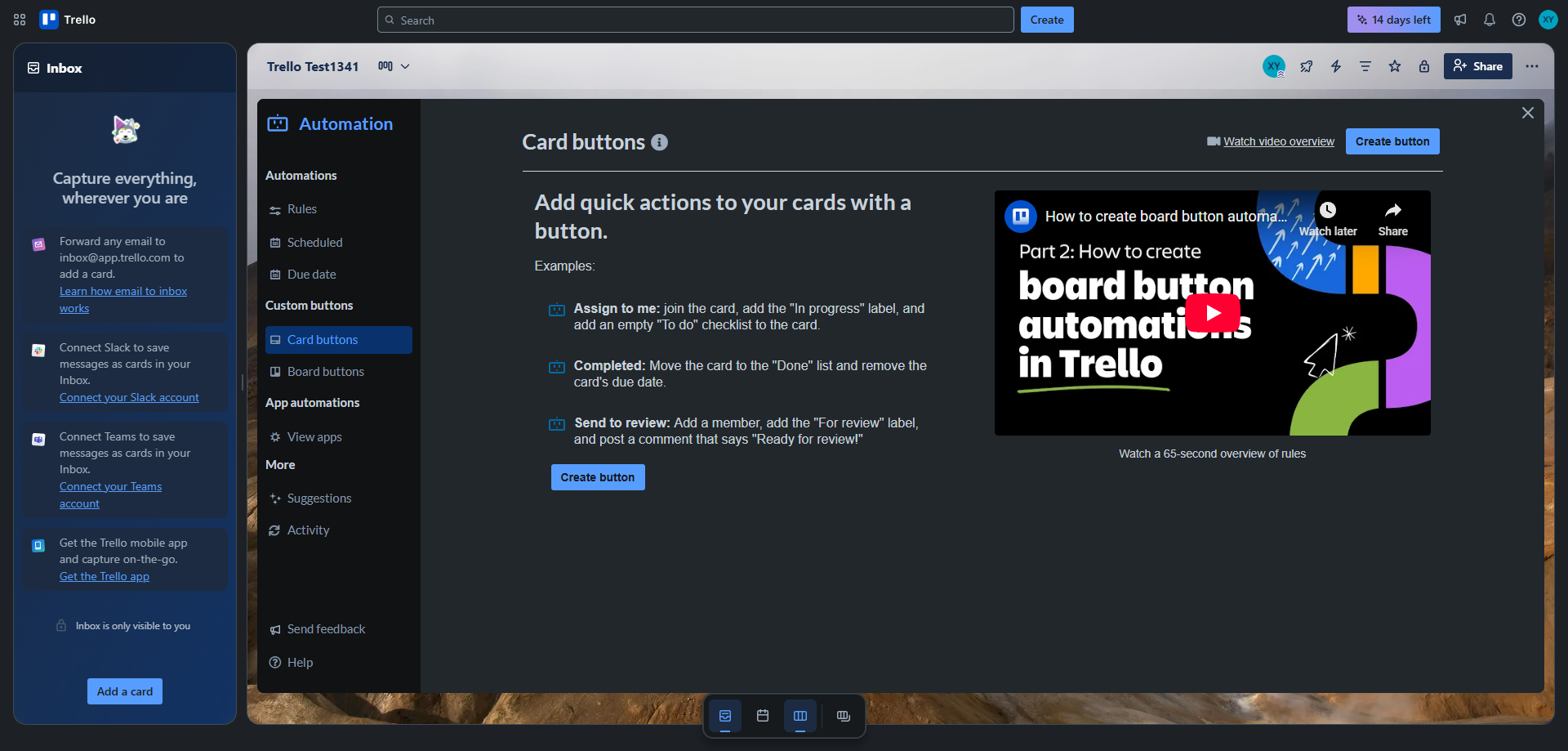This screenshot has height=751, width=1568.
Task: Open View apps under App automations
Action: point(338,437)
